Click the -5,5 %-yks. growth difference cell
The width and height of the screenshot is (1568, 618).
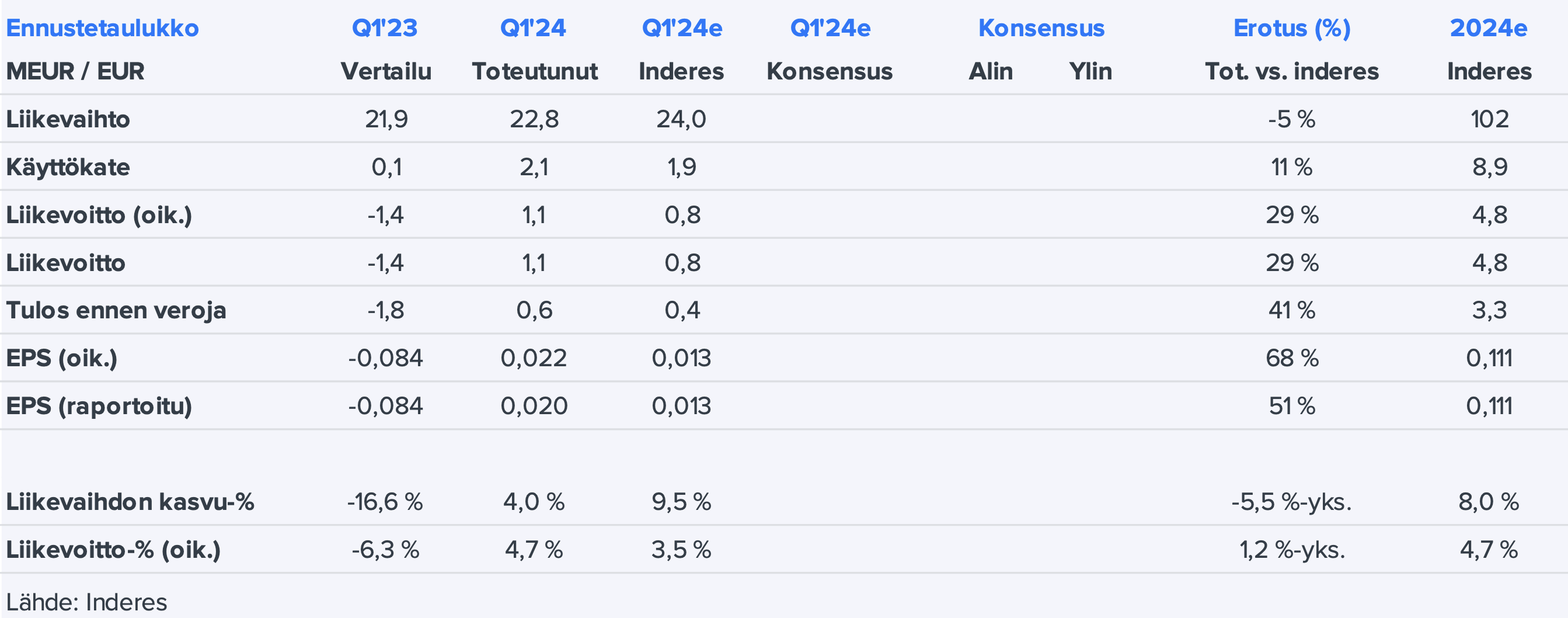coord(1292,502)
